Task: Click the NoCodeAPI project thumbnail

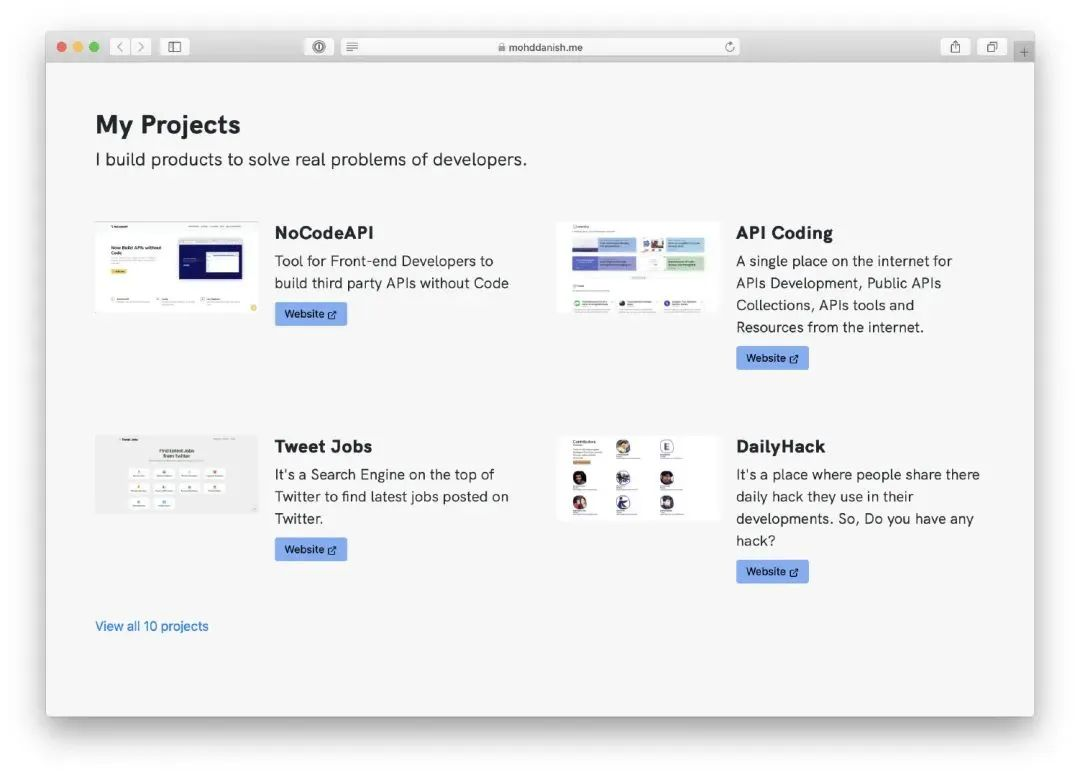Action: (x=177, y=267)
